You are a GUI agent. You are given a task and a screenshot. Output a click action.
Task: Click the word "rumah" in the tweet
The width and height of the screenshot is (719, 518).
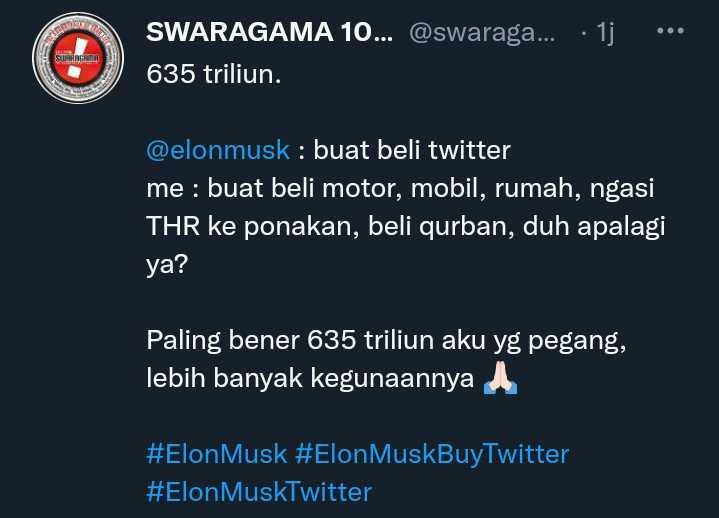pos(534,188)
